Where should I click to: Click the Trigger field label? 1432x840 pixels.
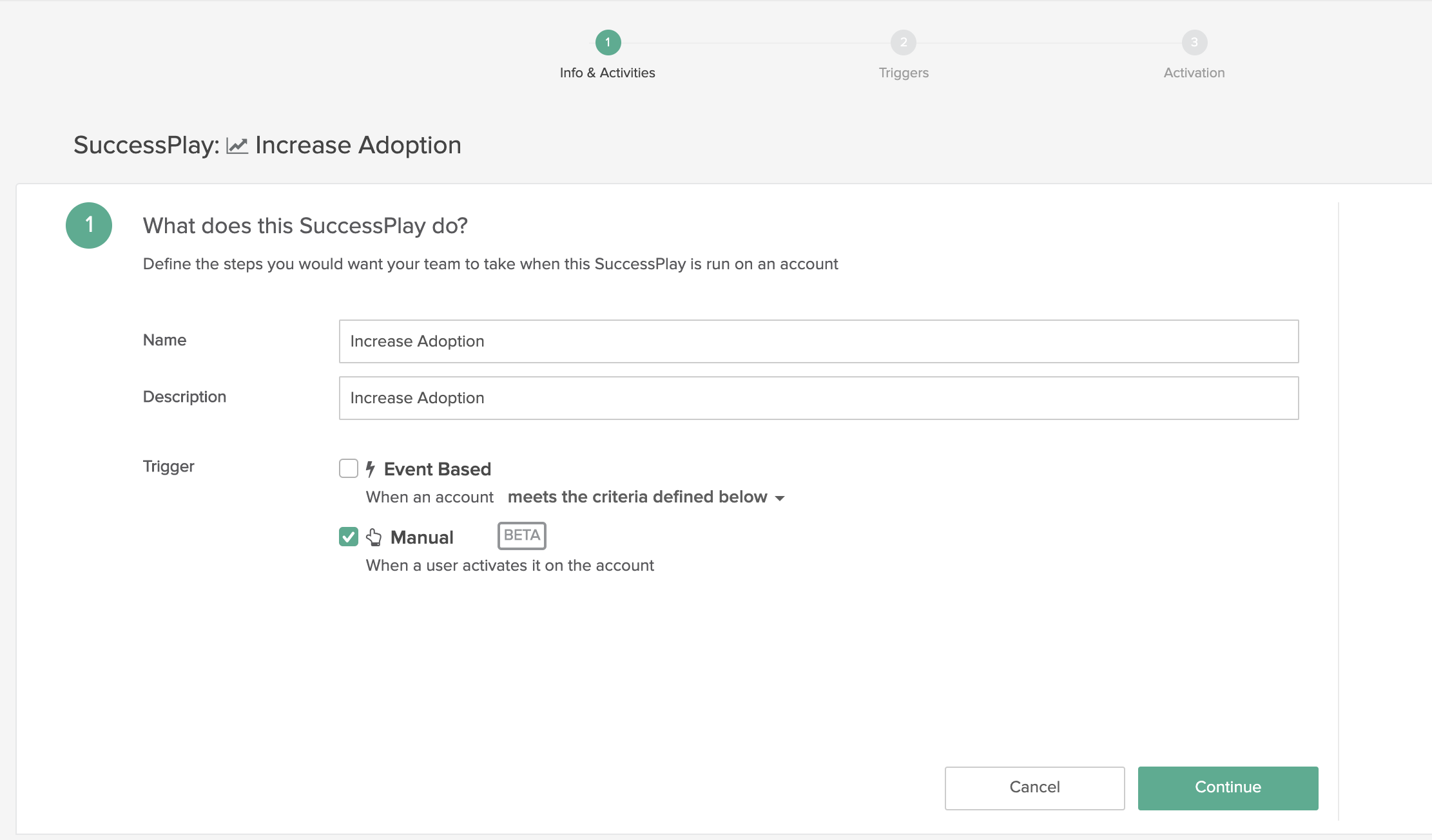(169, 466)
